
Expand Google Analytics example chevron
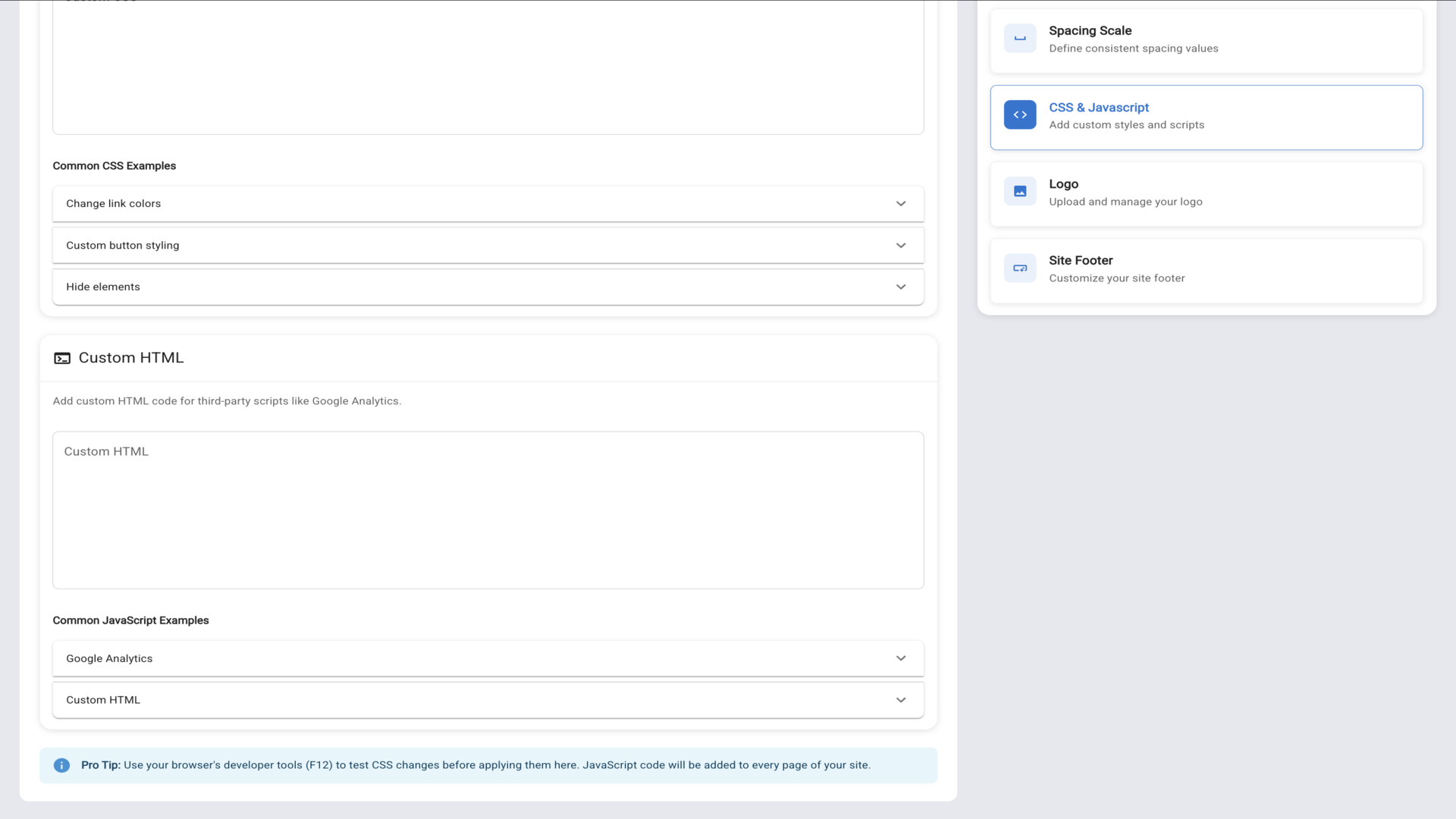(901, 659)
